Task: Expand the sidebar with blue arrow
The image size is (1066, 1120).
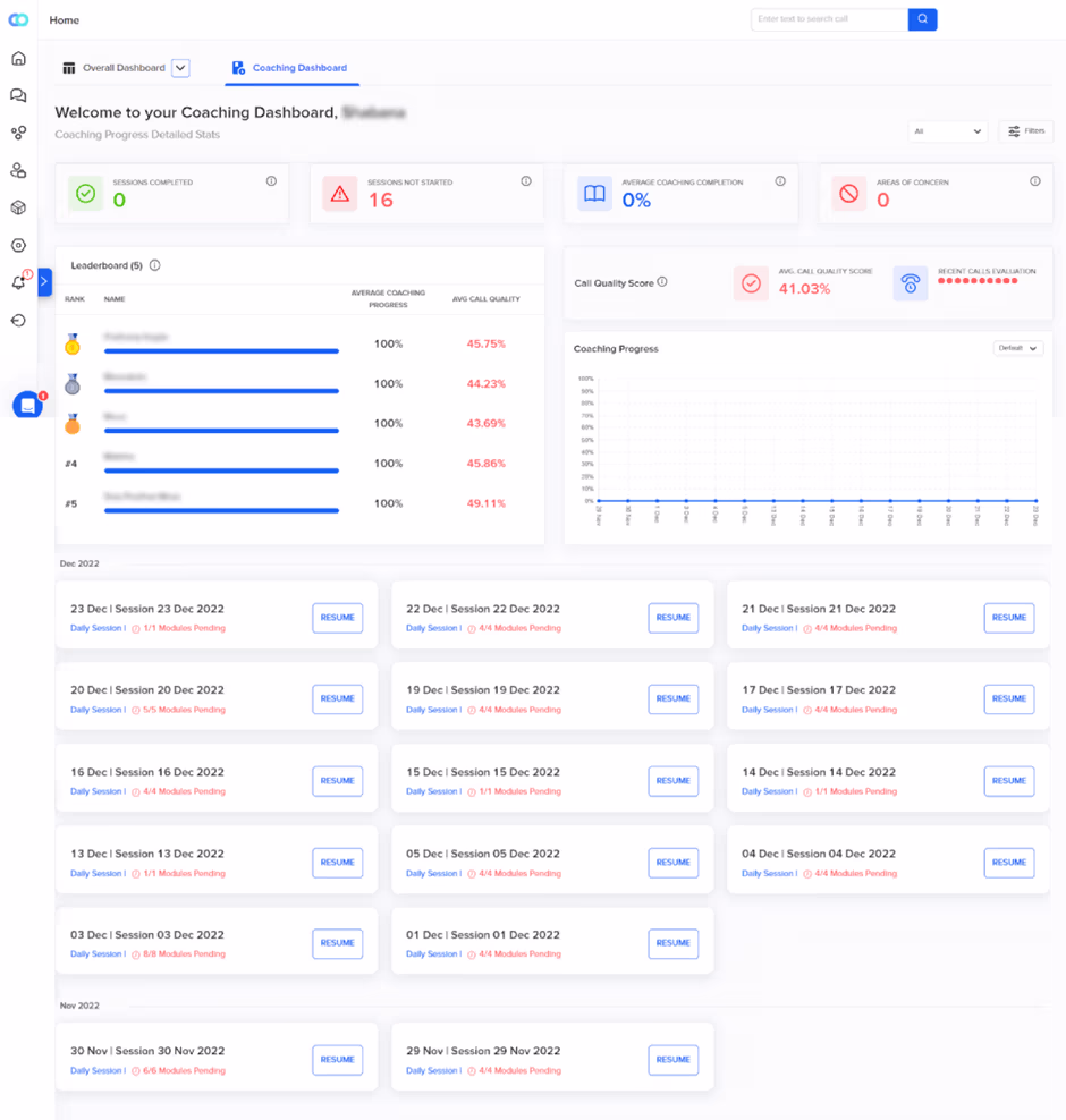Action: click(x=44, y=282)
